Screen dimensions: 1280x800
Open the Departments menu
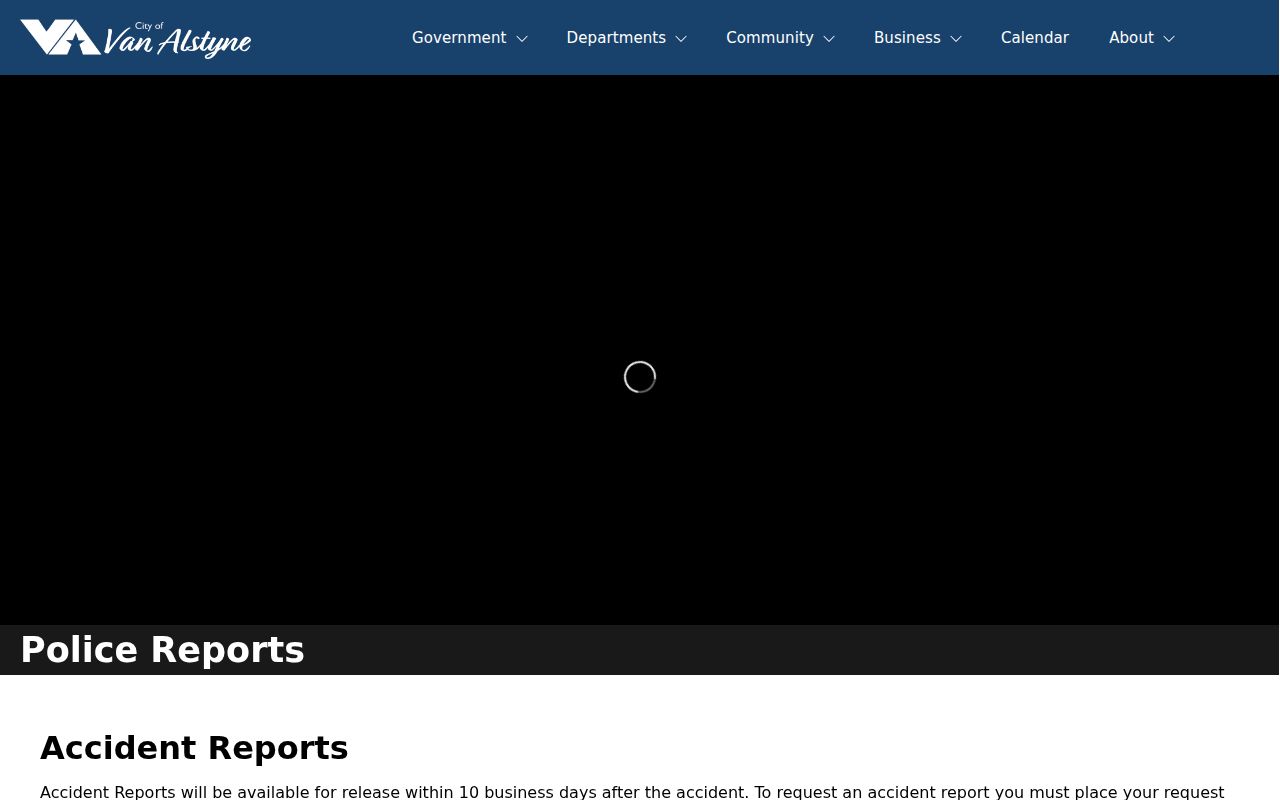click(x=616, y=38)
